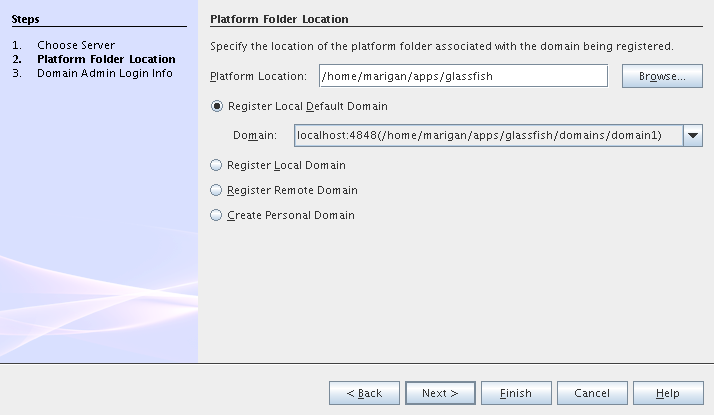Choose the Register Local Domain radio button
The width and height of the screenshot is (714, 415).
pos(217,165)
